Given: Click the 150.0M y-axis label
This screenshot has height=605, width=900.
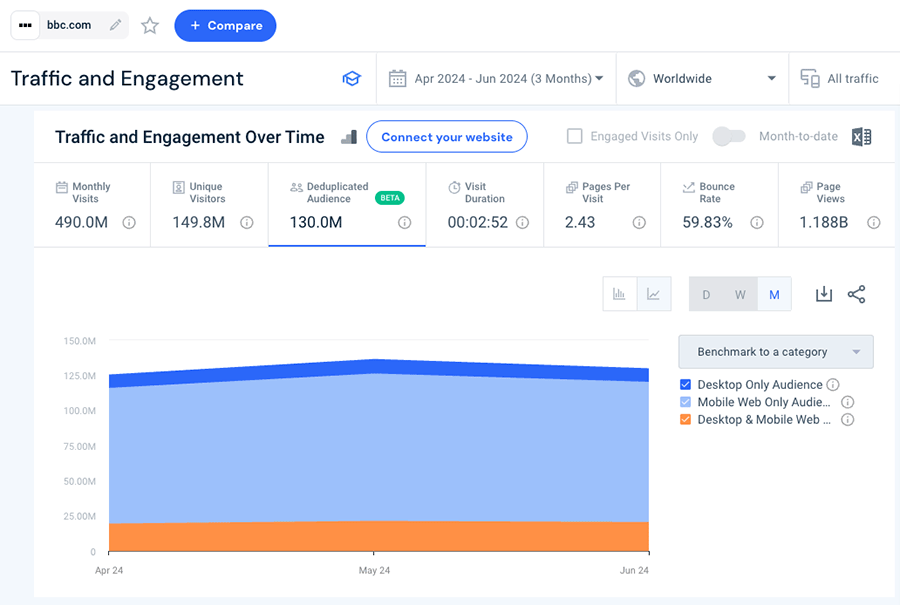Looking at the screenshot, I should [x=80, y=341].
